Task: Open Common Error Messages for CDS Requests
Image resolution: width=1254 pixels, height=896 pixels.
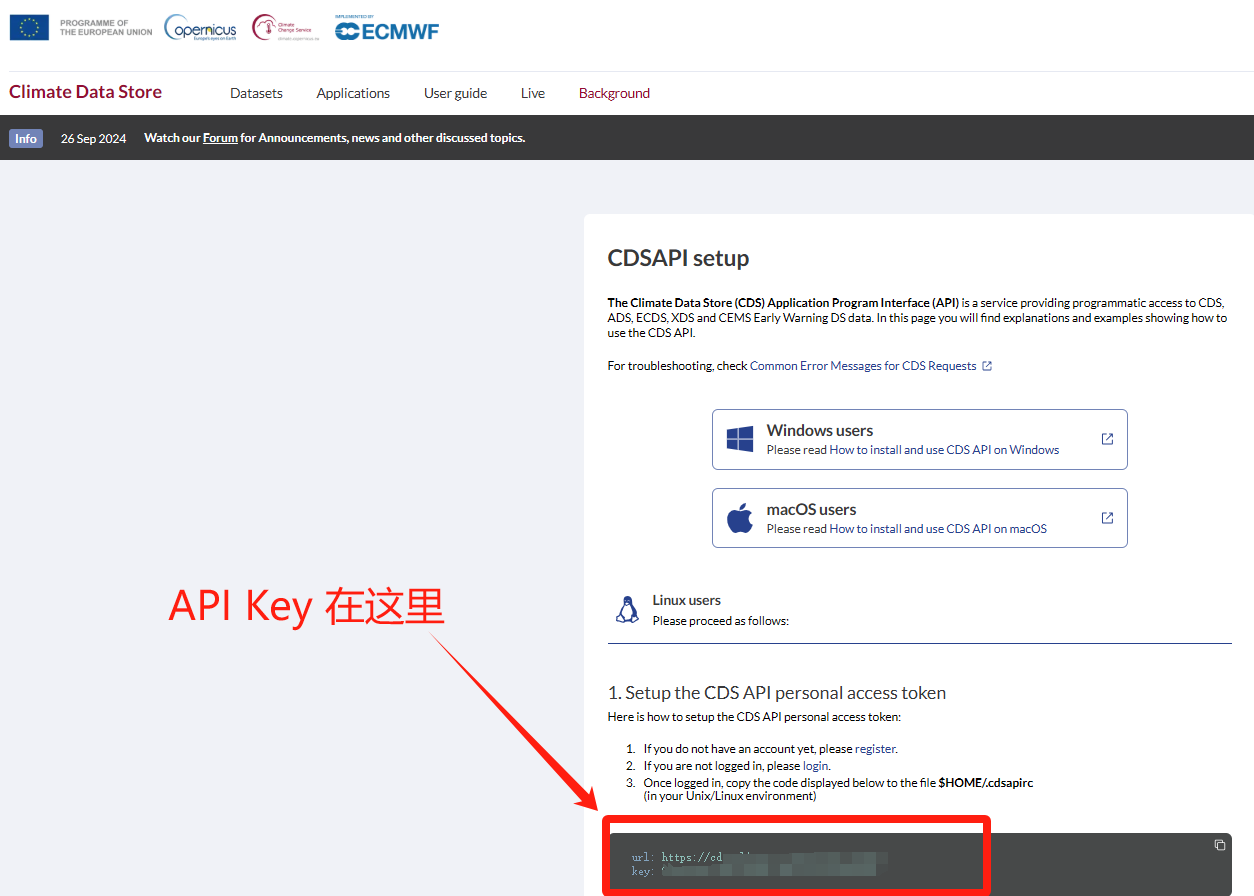Action: click(863, 366)
